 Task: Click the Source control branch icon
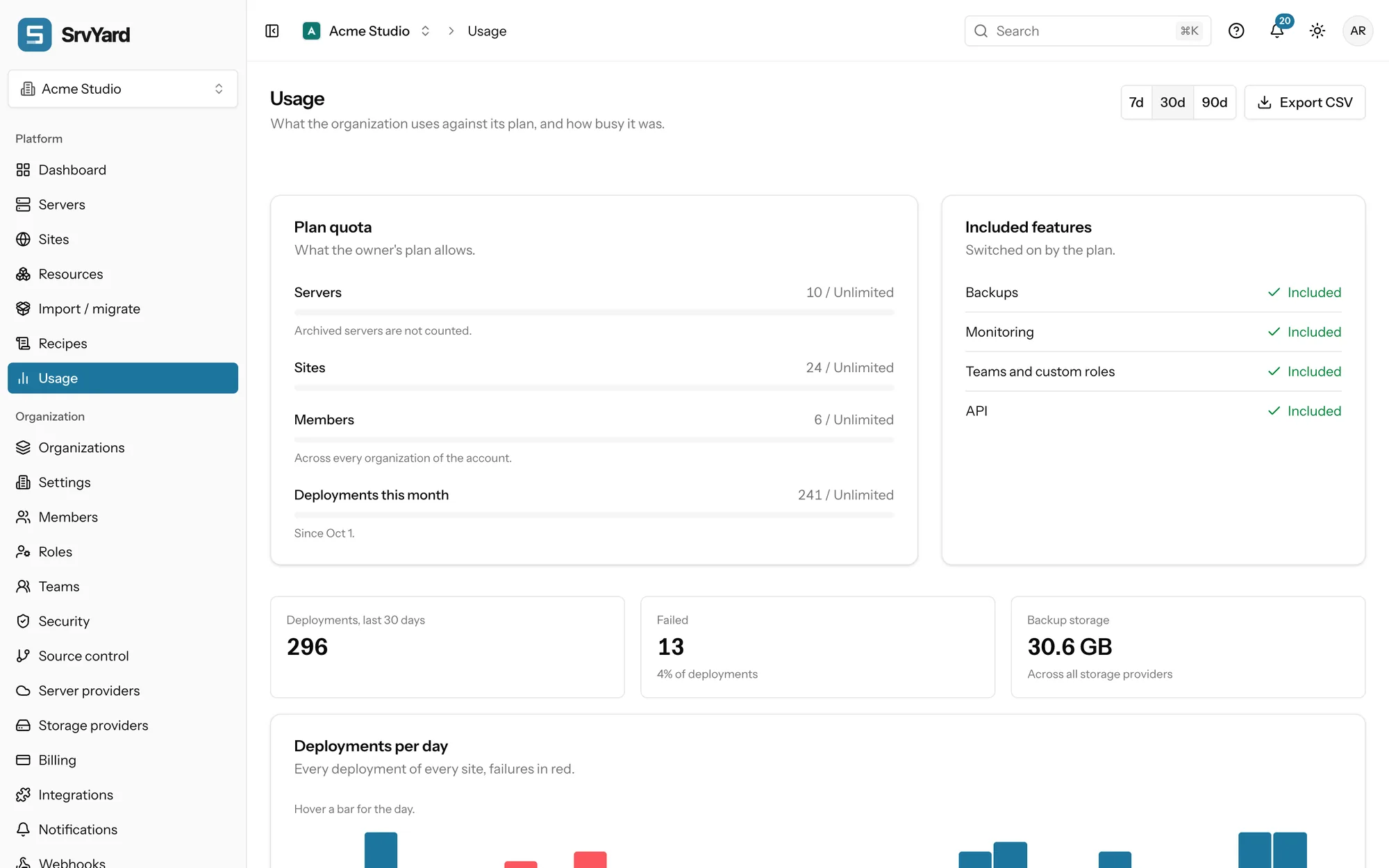pyautogui.click(x=24, y=656)
